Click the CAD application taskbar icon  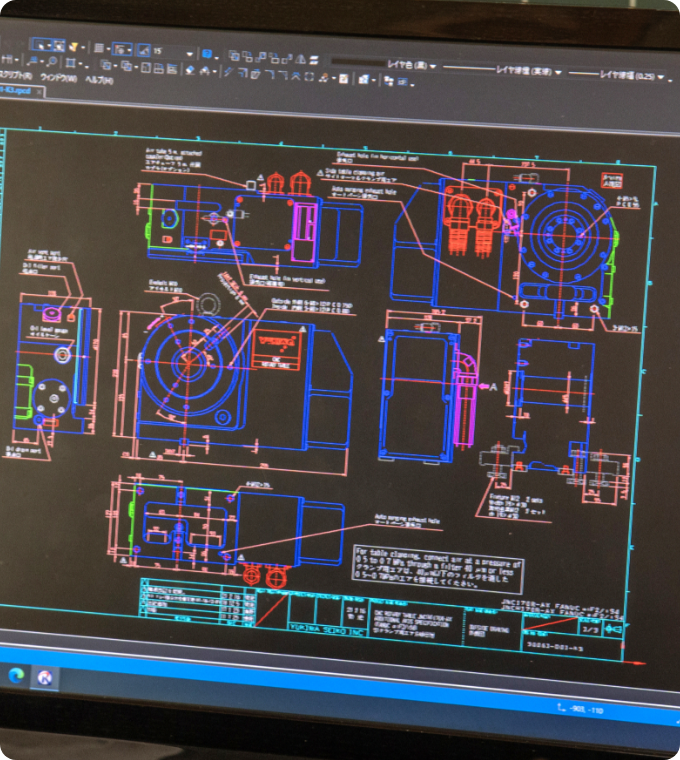coord(45,677)
